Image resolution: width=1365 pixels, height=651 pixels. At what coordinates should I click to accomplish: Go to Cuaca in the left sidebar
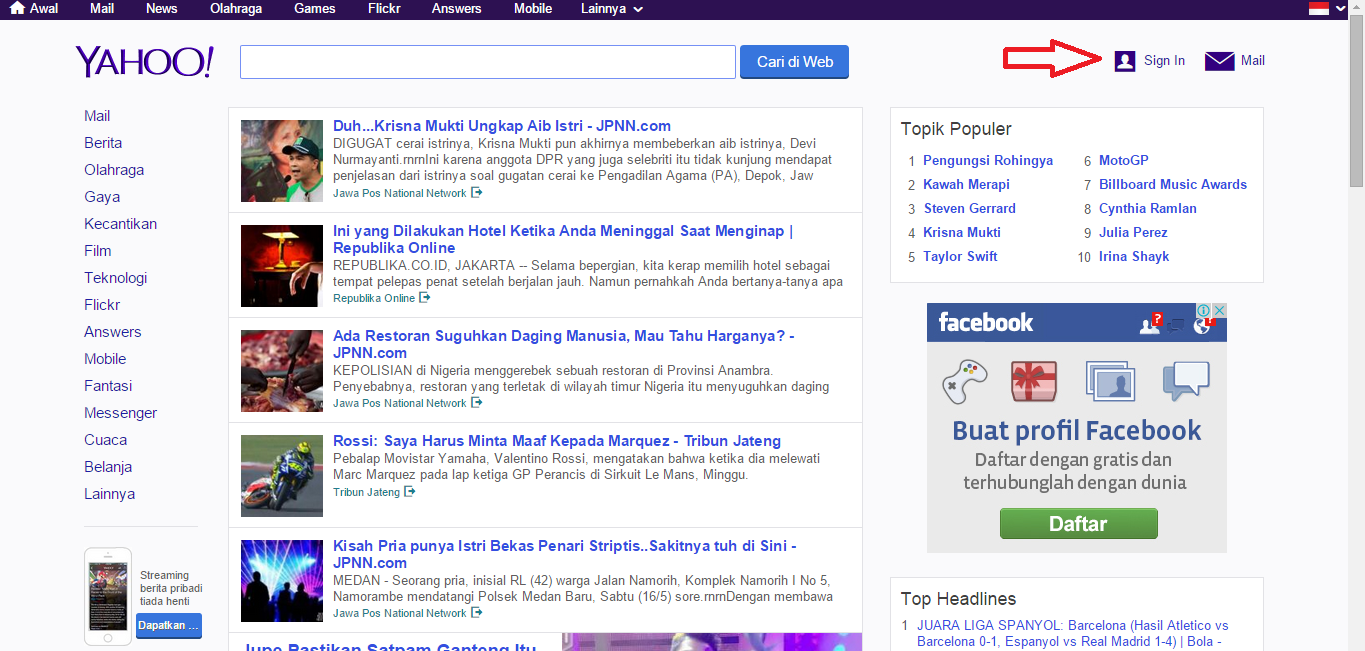(105, 440)
